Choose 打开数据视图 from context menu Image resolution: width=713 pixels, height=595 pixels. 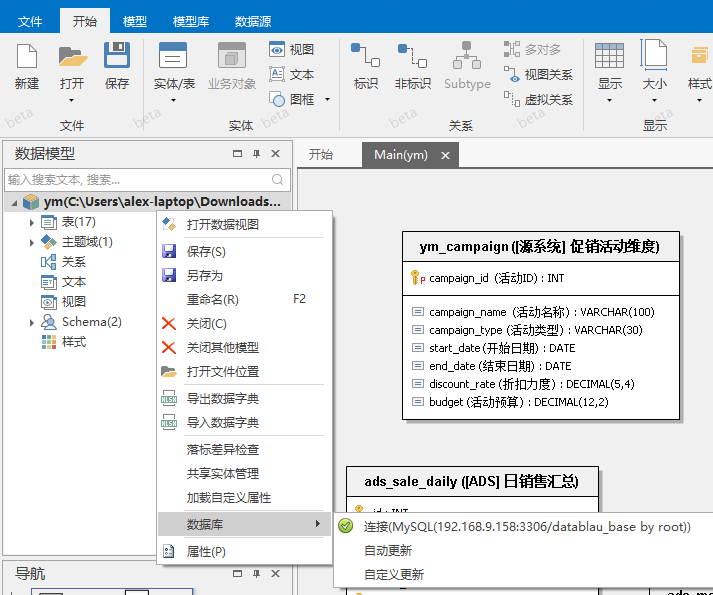pyautogui.click(x=245, y=224)
